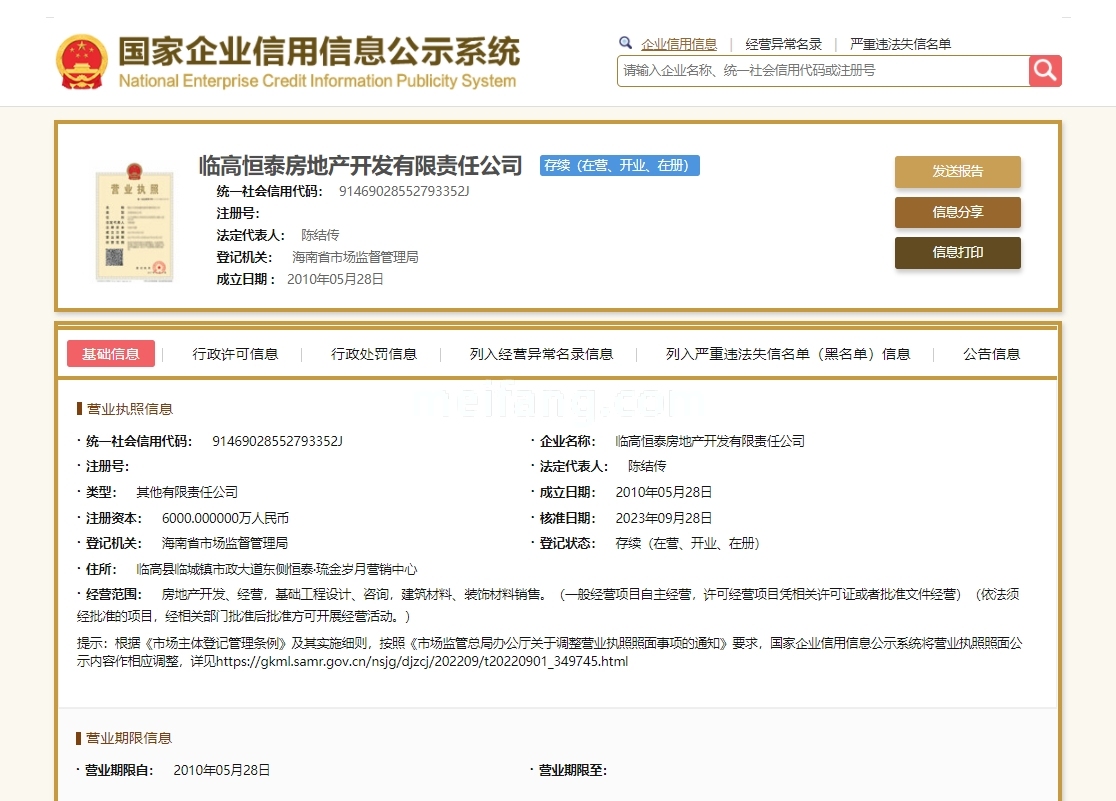The height and width of the screenshot is (801, 1116).
Task: Click the company search input box
Action: point(820,70)
